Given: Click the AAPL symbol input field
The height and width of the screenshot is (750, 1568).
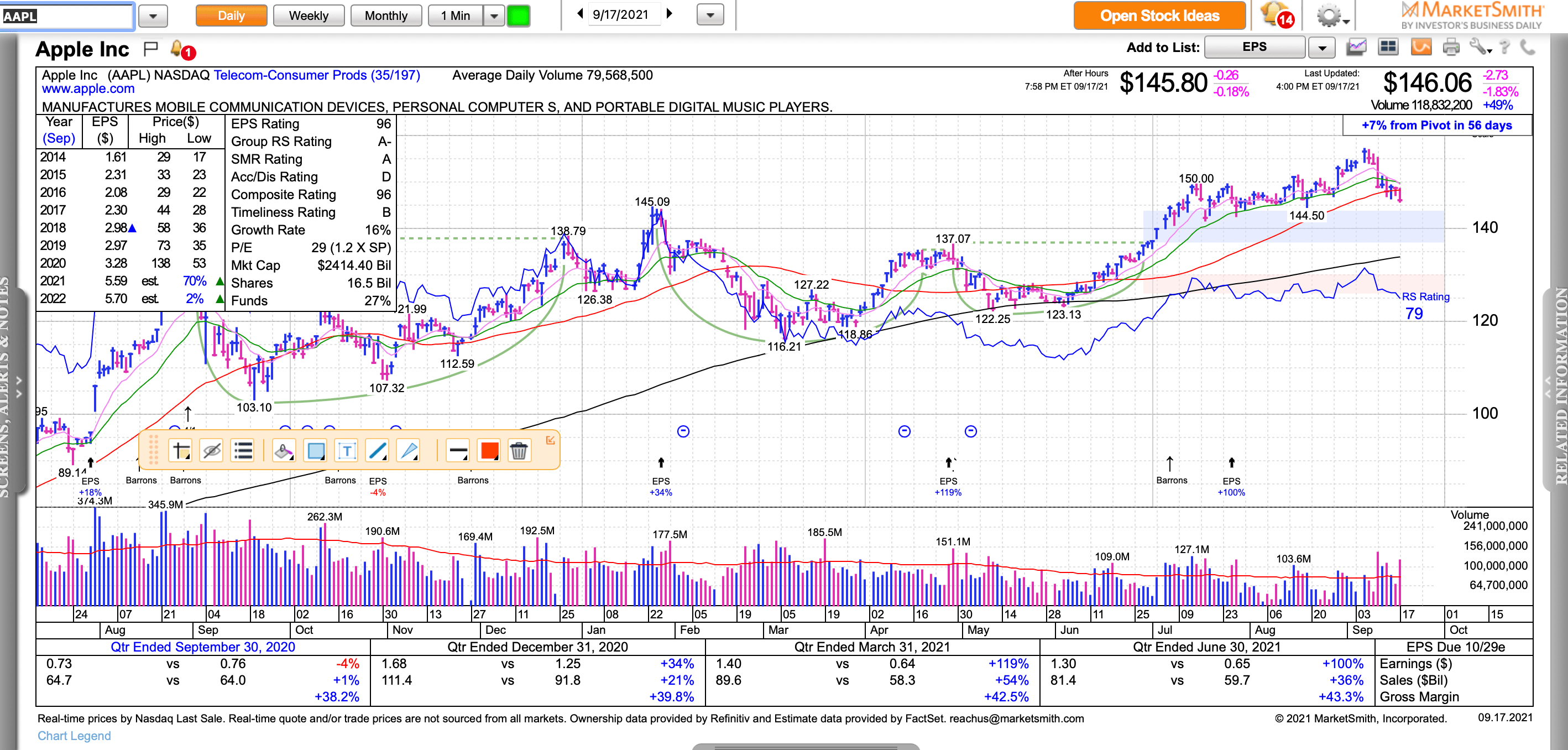Looking at the screenshot, I should [x=66, y=16].
